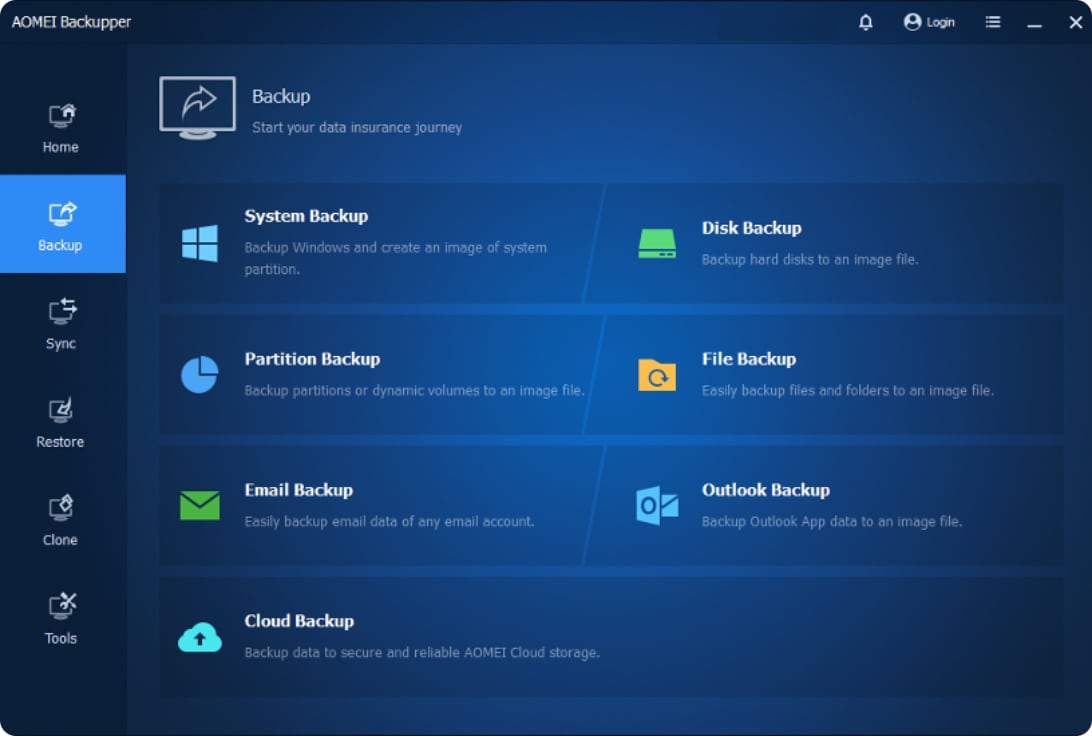This screenshot has width=1092, height=736.
Task: Click the green Disk Backup drive icon
Action: click(x=657, y=244)
